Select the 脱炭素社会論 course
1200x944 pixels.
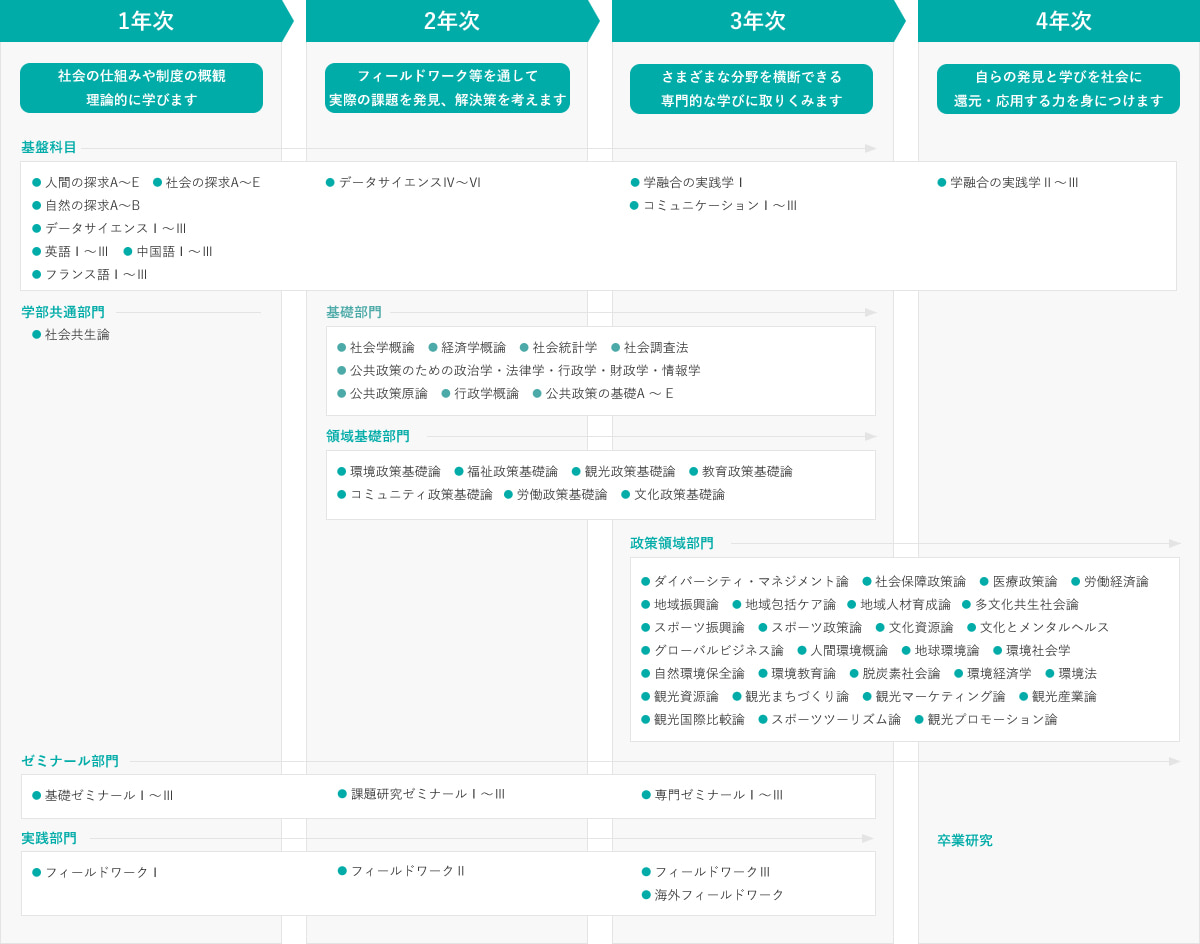coord(901,673)
